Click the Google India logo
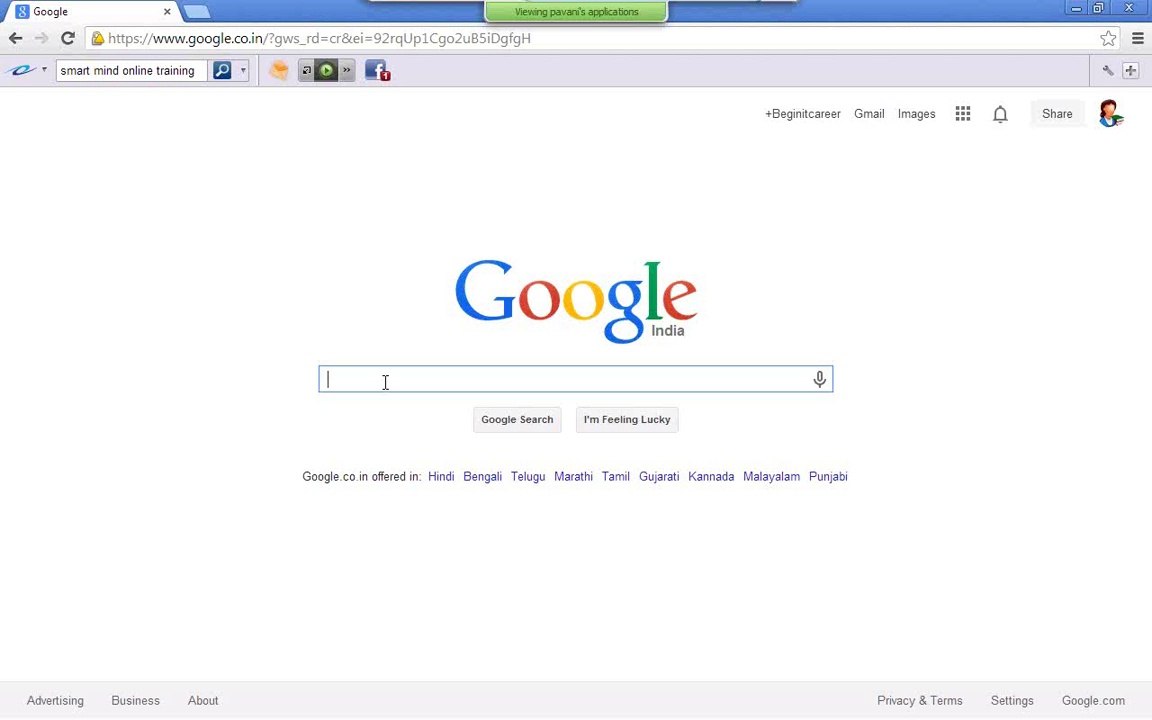This screenshot has width=1152, height=720. click(x=576, y=301)
